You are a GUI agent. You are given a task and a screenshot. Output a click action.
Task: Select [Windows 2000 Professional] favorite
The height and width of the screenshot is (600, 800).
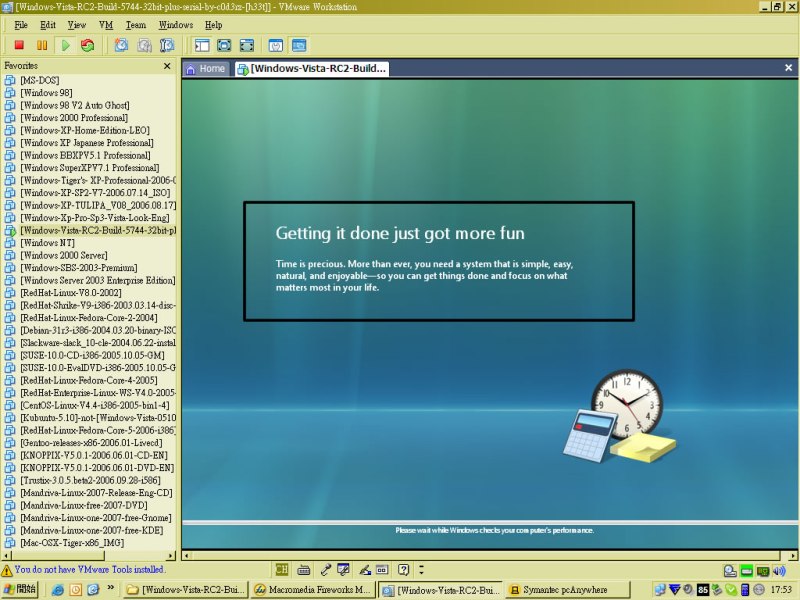click(74, 117)
